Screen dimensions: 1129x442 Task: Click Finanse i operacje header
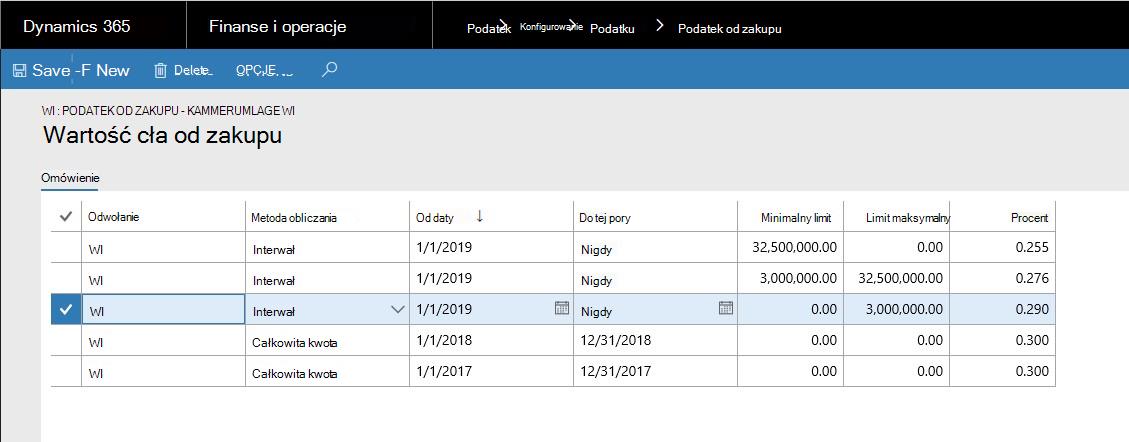click(278, 27)
